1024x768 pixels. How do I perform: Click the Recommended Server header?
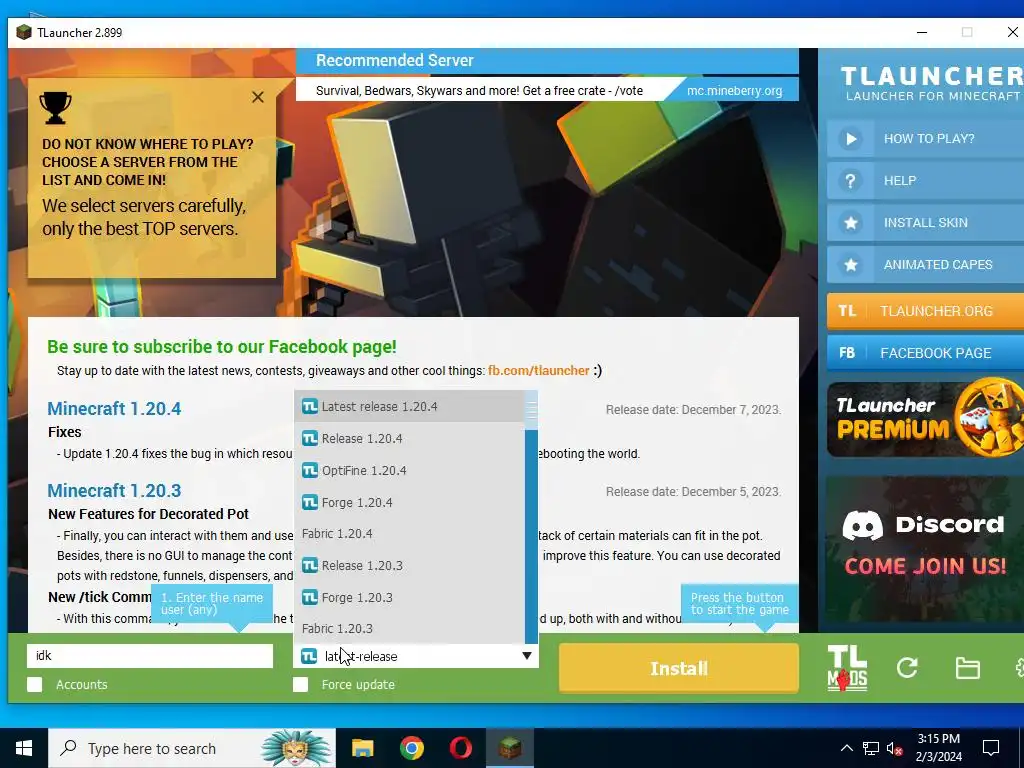[x=547, y=61]
